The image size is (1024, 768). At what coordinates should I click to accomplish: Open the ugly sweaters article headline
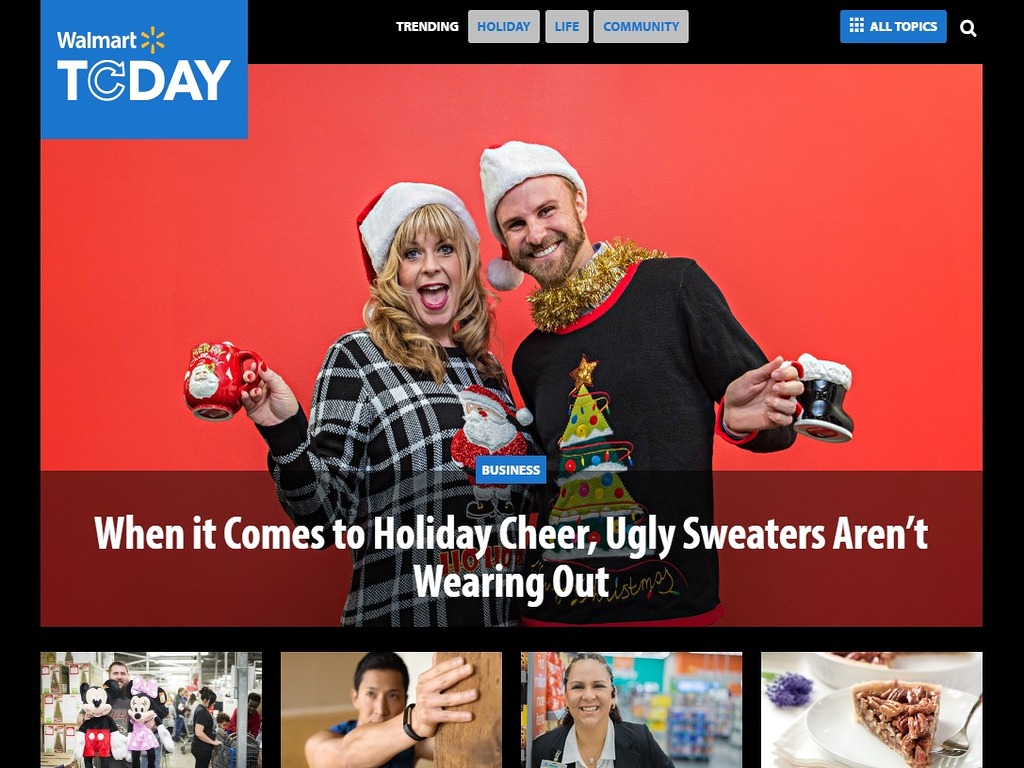(511, 556)
